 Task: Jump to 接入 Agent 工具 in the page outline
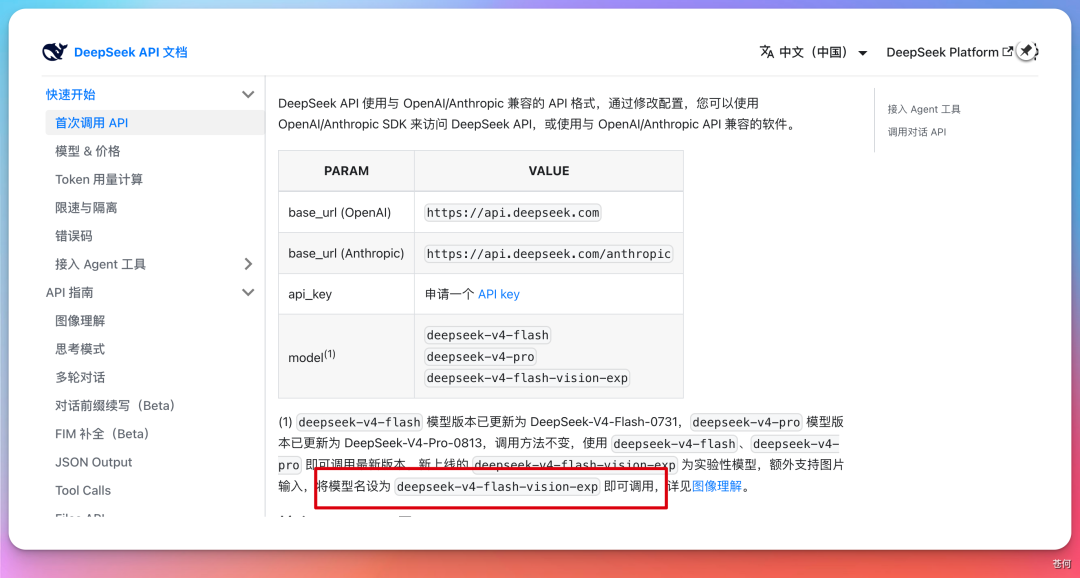coord(924,109)
